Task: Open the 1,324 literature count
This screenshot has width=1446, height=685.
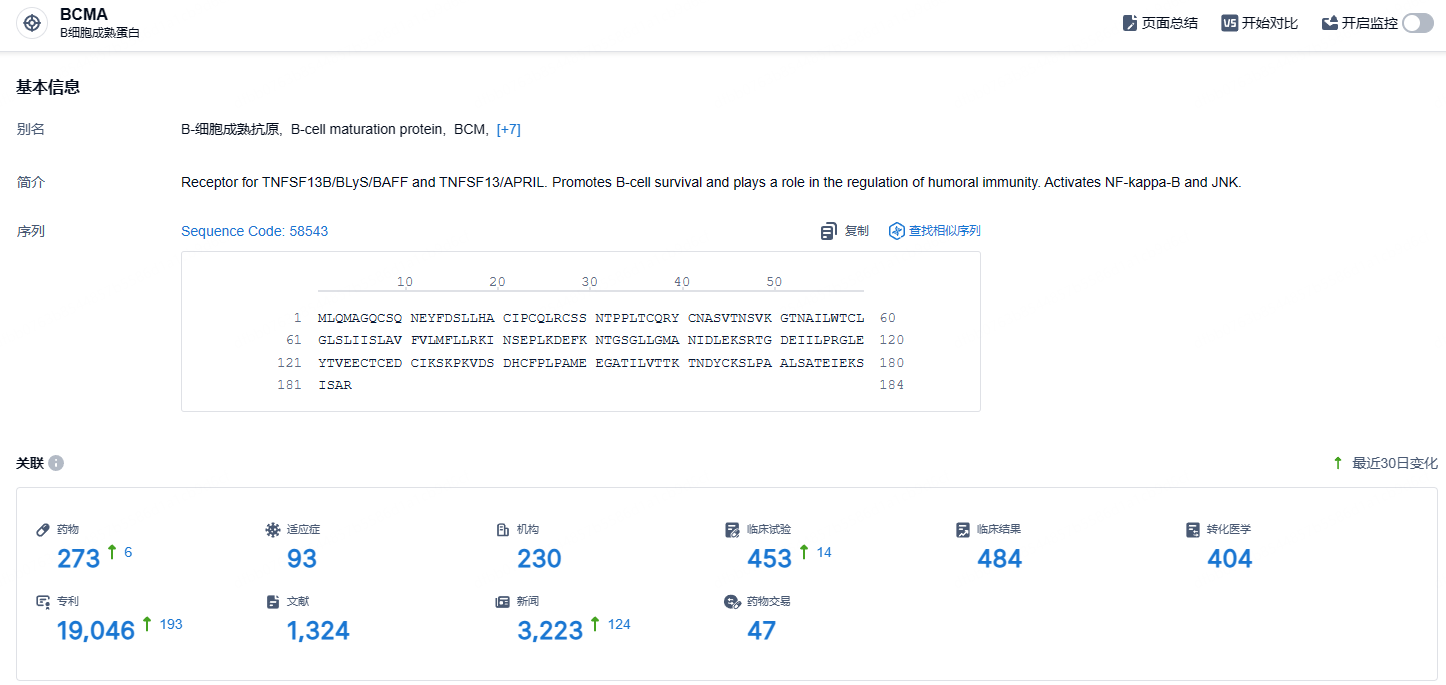Action: (x=318, y=630)
